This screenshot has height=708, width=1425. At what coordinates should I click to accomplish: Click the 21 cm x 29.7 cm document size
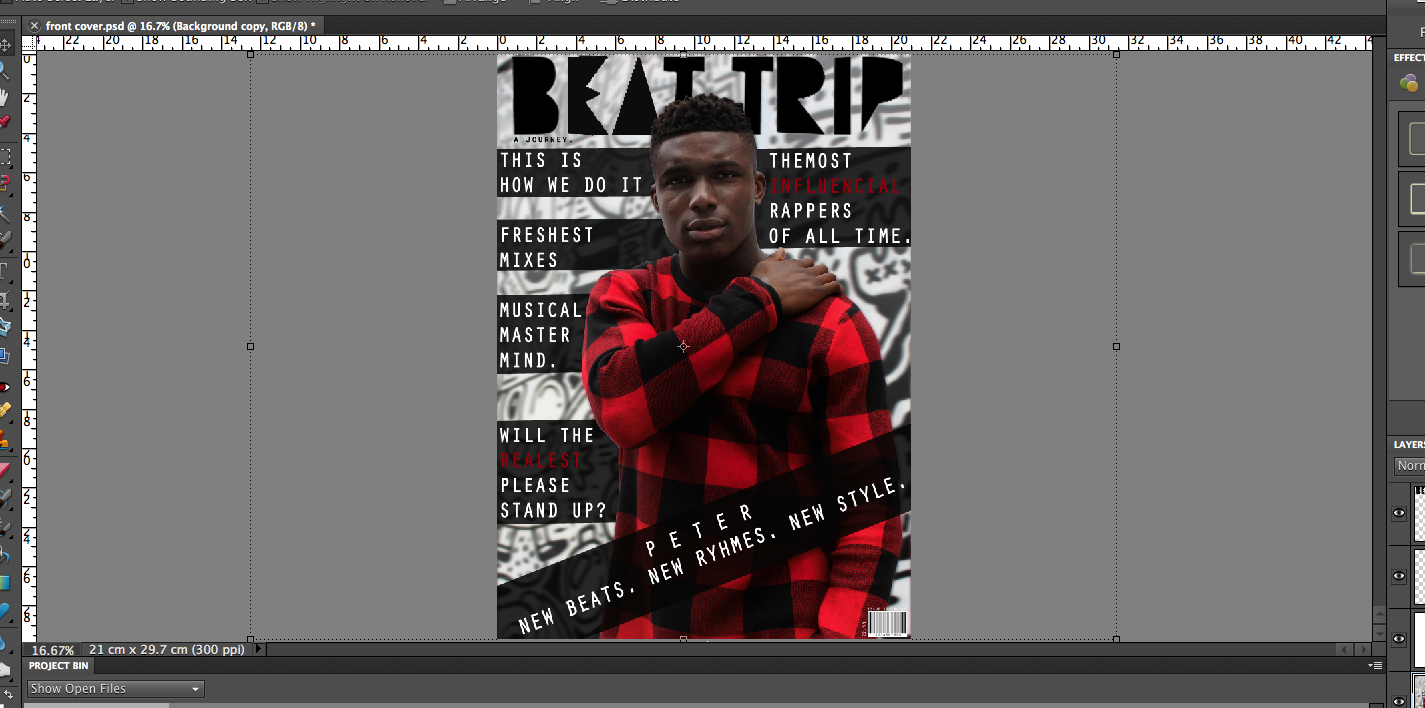point(167,649)
